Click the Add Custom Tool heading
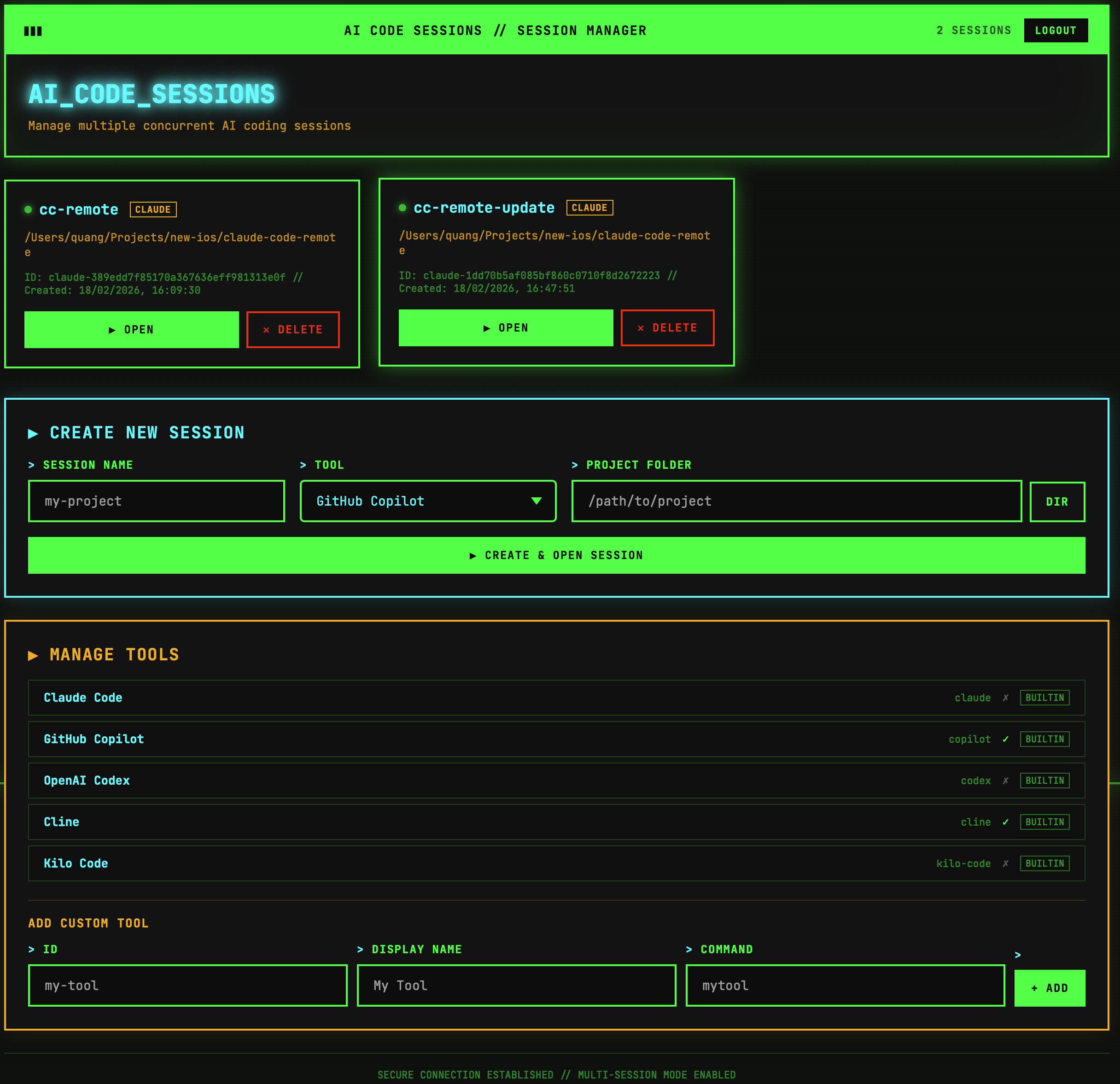This screenshot has height=1084, width=1120. (88, 923)
